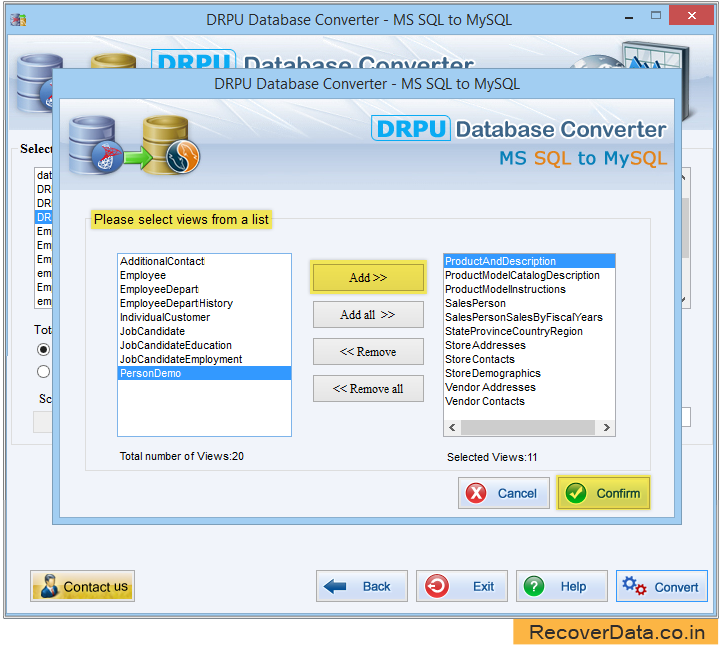Open Help in the main window

pos(562,586)
